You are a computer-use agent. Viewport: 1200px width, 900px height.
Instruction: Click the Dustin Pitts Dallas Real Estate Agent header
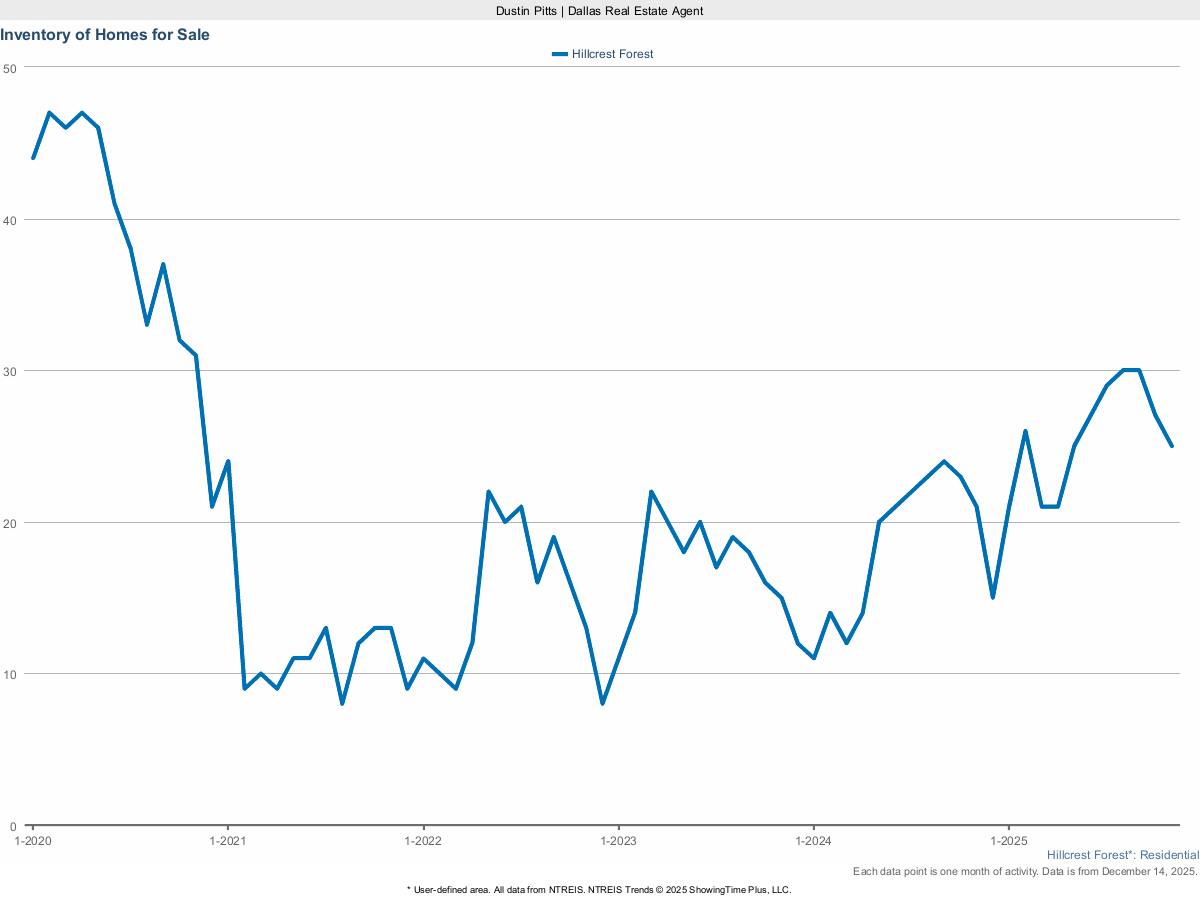point(599,10)
